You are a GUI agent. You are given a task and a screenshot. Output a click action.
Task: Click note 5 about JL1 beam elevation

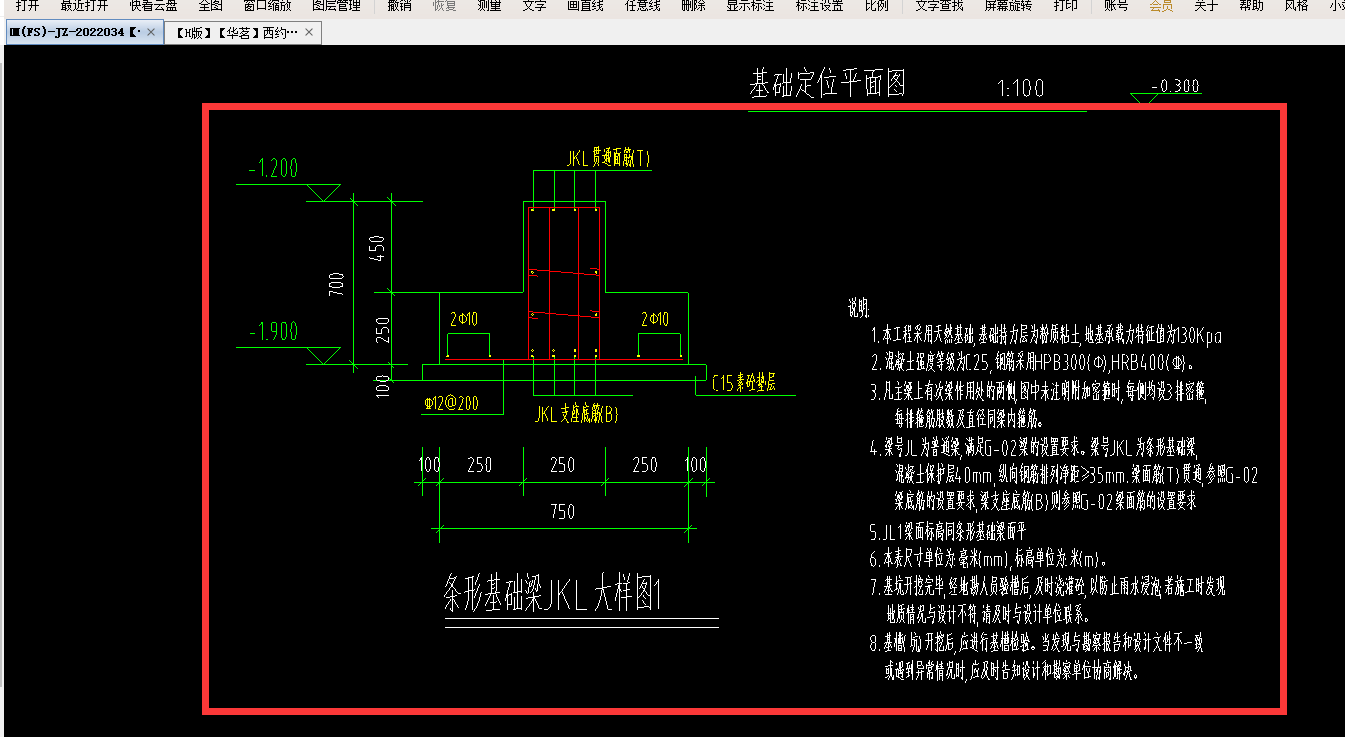pyautogui.click(x=948, y=531)
